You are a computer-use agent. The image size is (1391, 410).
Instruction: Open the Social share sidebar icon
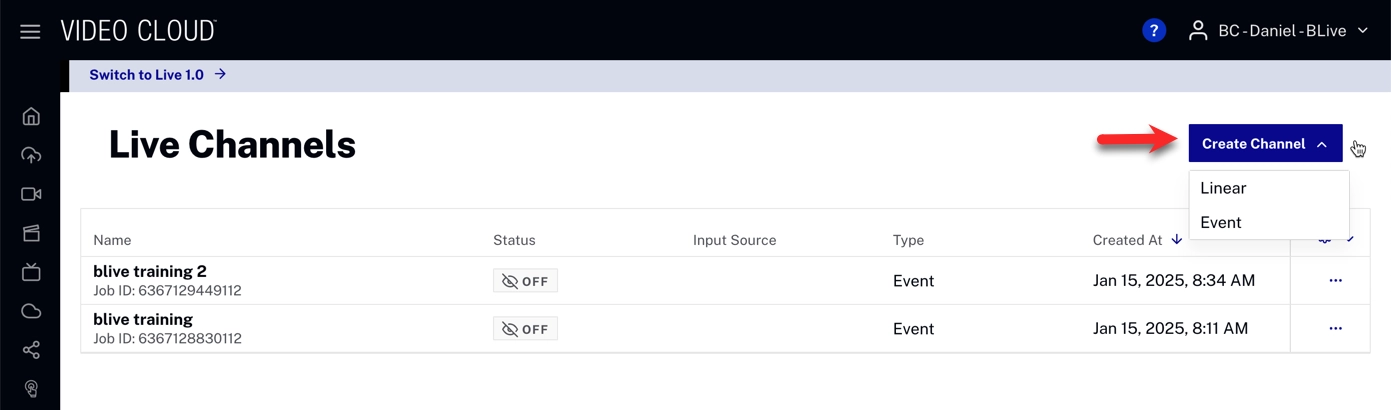click(x=31, y=350)
